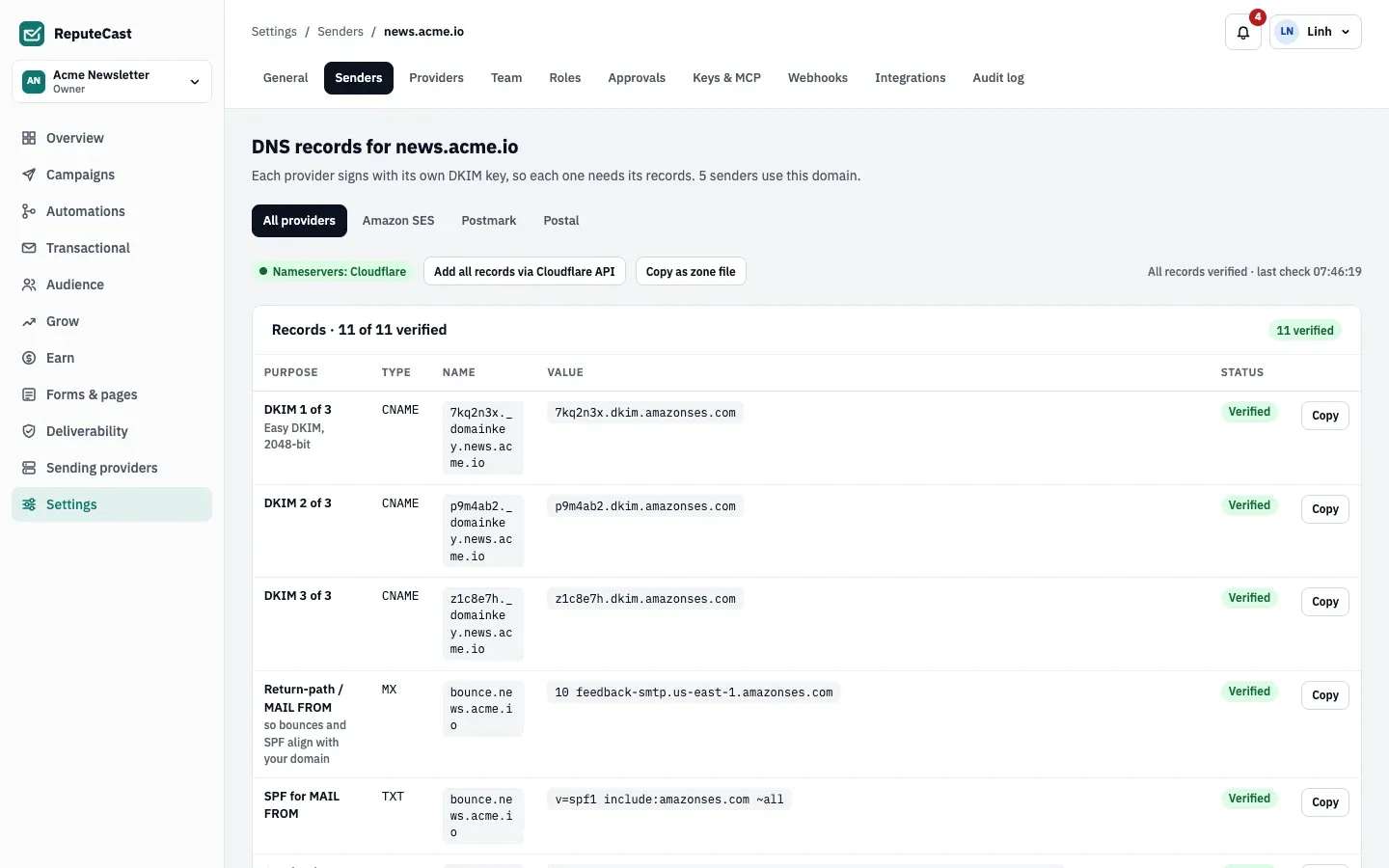Viewport: 1389px width, 868px height.
Task: Copy the Return-path MX record
Action: (x=1325, y=695)
